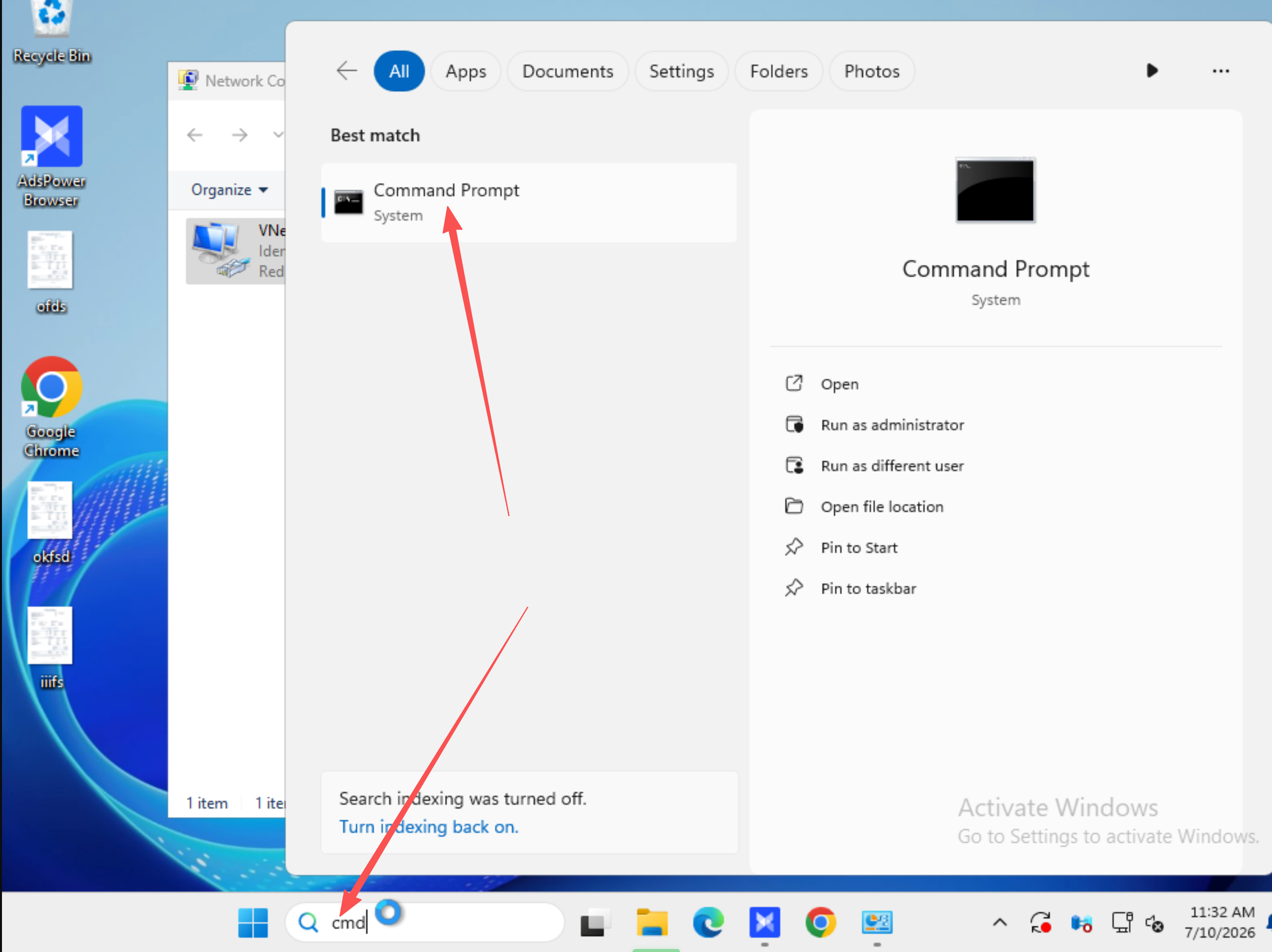Choose Run as administrator
Image resolution: width=1272 pixels, height=952 pixels.
tap(892, 425)
